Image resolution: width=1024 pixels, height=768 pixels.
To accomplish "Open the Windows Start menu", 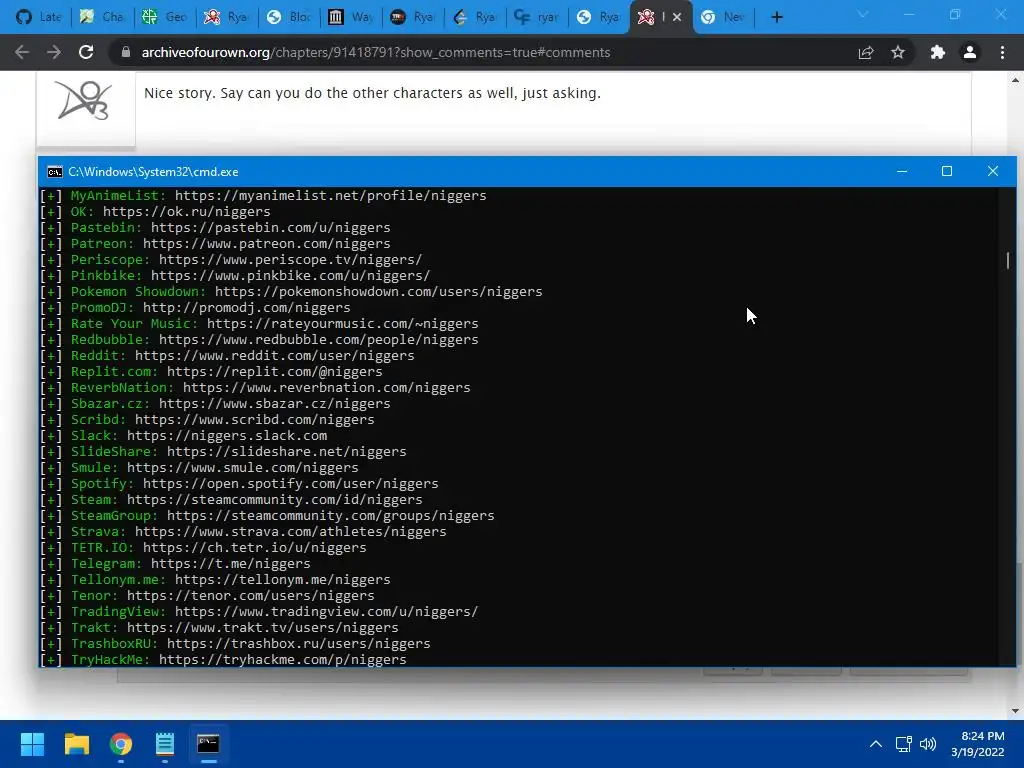I will click(32, 744).
